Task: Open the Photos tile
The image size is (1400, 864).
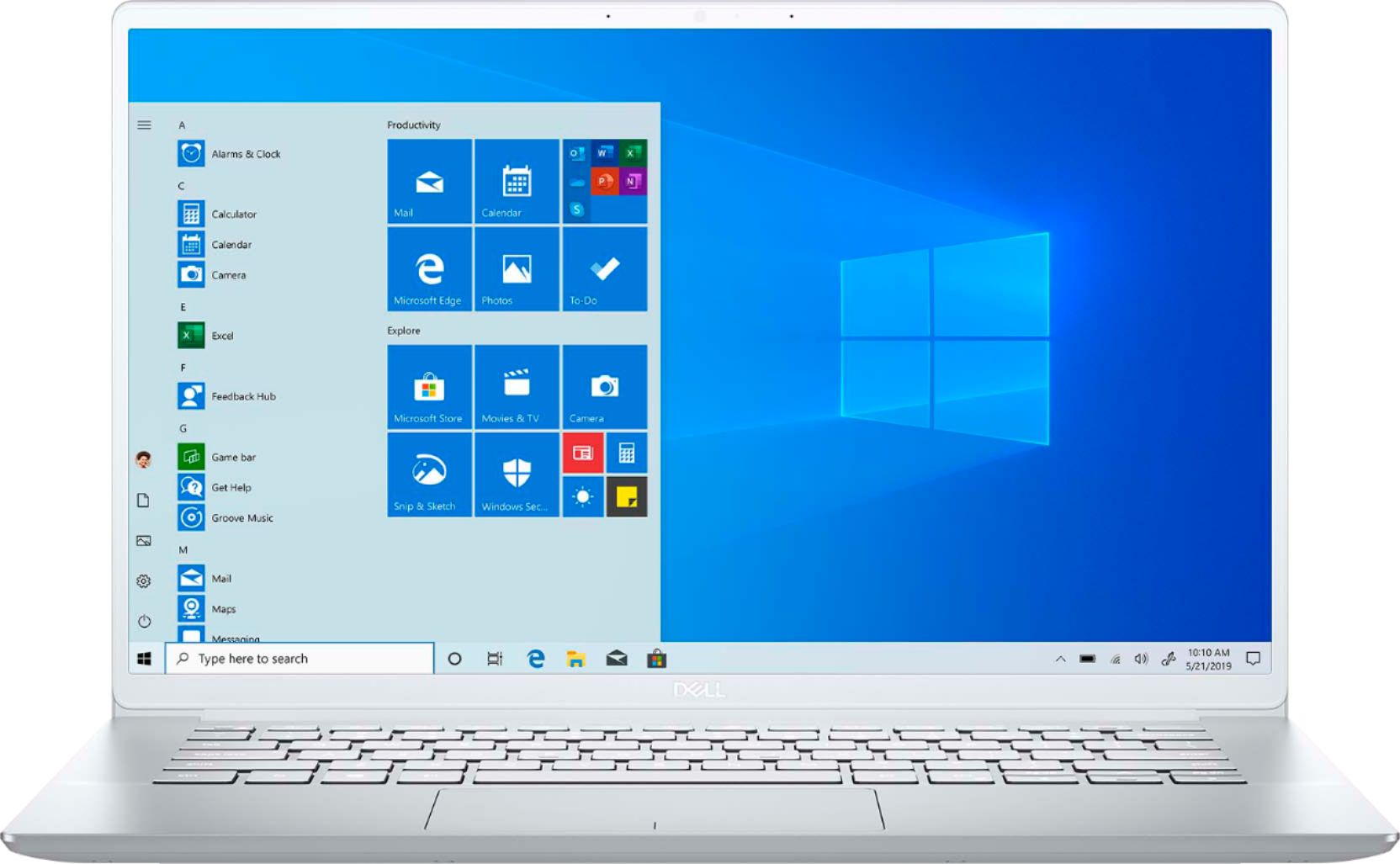Action: [x=517, y=269]
